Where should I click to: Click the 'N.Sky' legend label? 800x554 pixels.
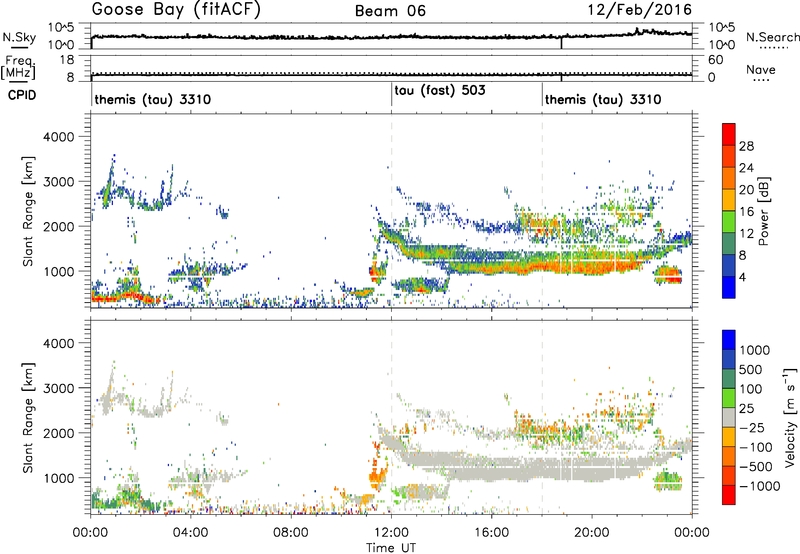[x=19, y=37]
